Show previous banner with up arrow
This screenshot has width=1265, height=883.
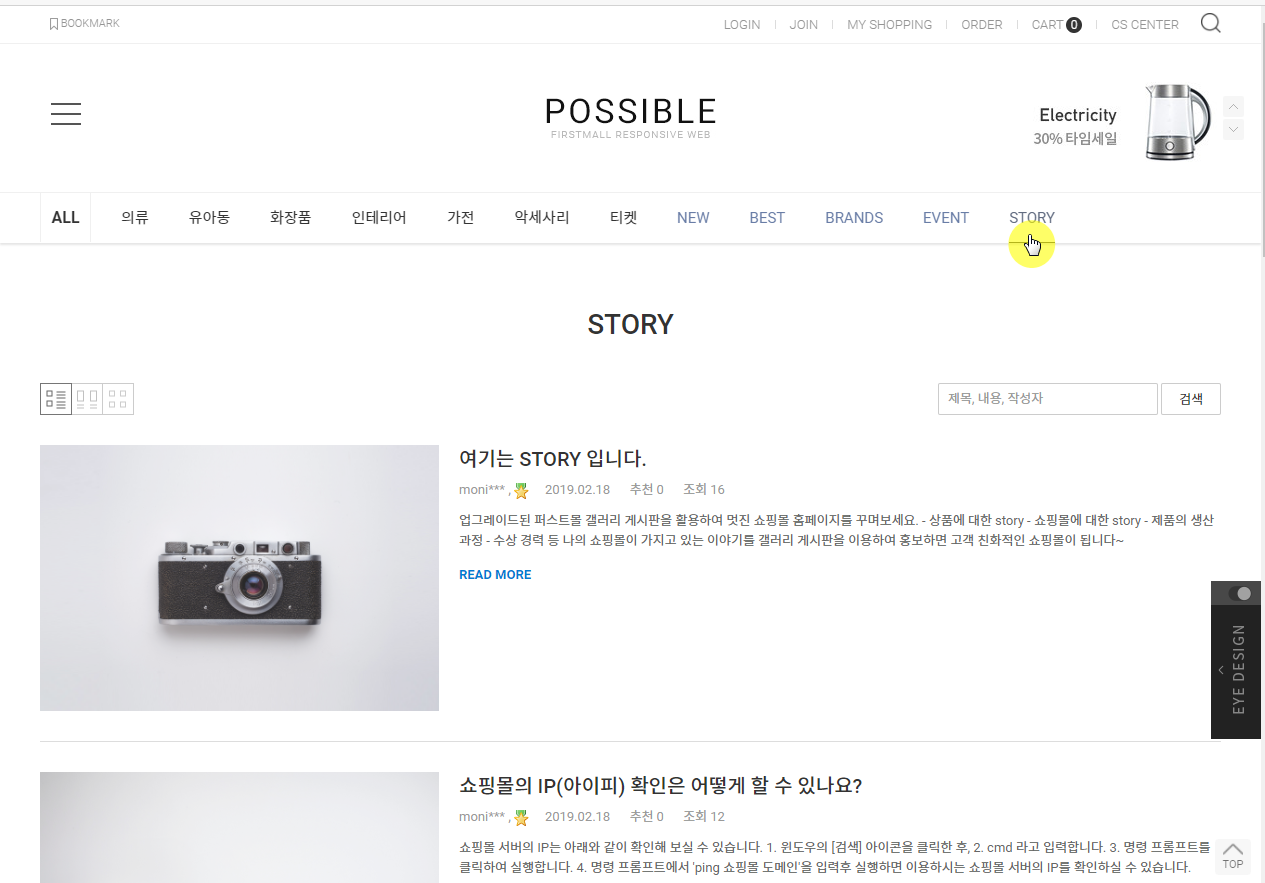point(1233,106)
